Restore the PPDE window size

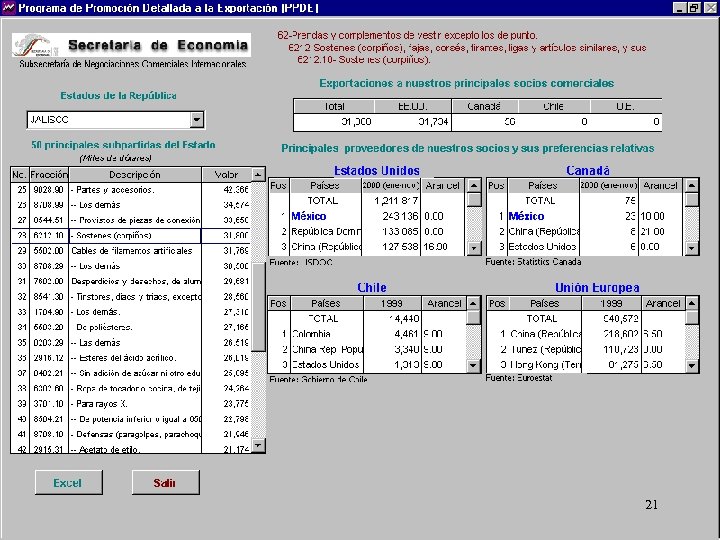[x=693, y=8]
